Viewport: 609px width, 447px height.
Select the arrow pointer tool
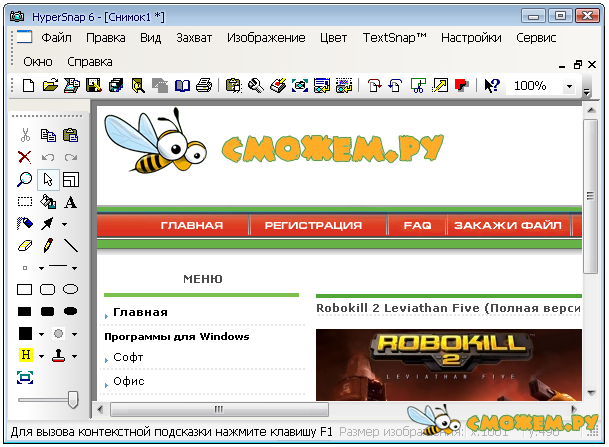(x=48, y=179)
